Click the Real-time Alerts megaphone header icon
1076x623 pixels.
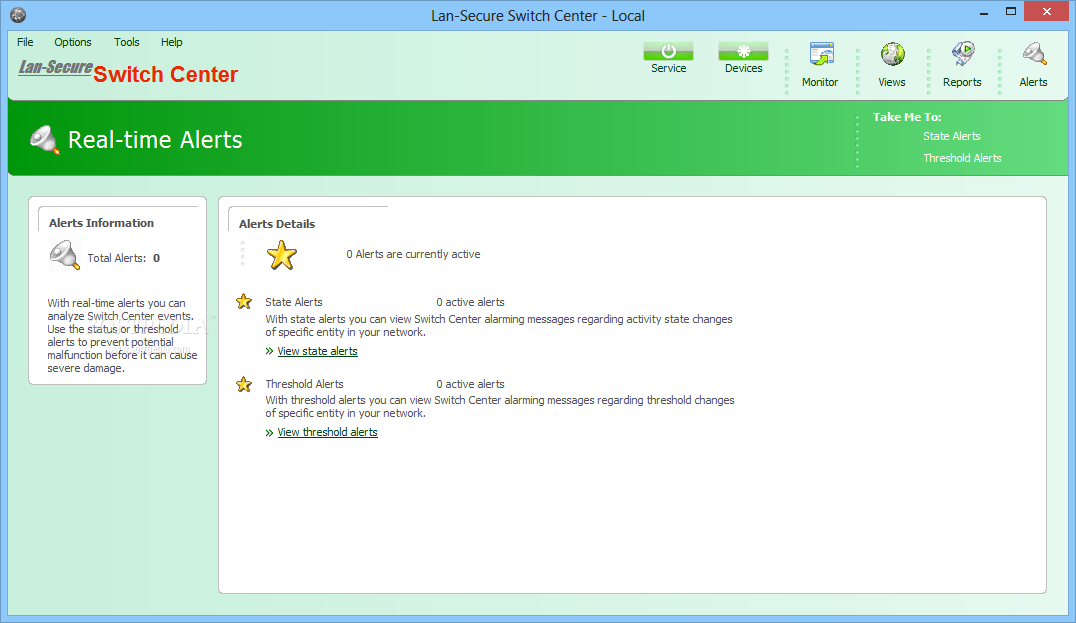point(45,139)
